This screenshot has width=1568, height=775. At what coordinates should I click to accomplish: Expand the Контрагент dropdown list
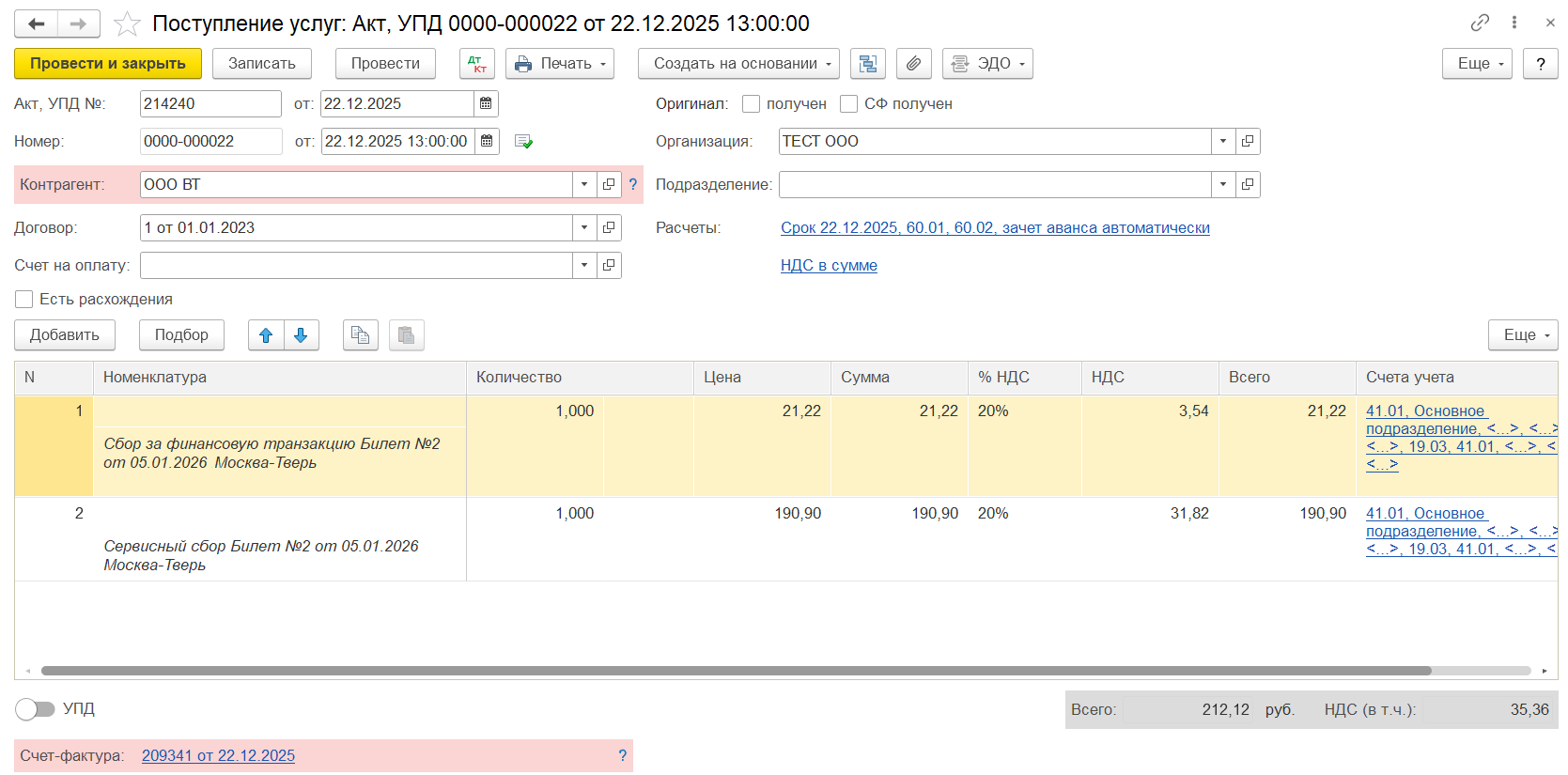pyautogui.click(x=584, y=185)
